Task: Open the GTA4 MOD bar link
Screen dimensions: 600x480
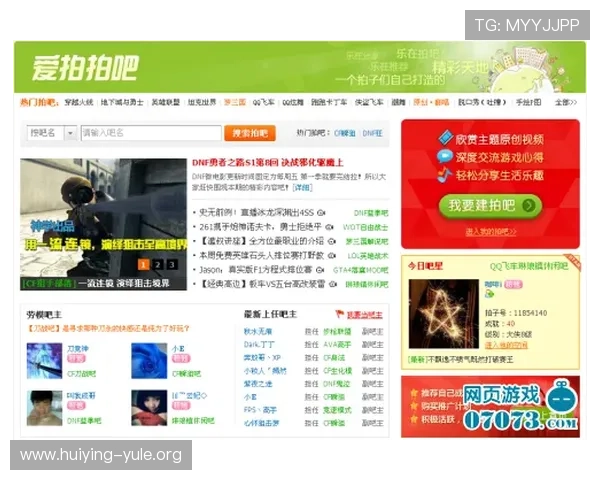Action: tap(360, 270)
